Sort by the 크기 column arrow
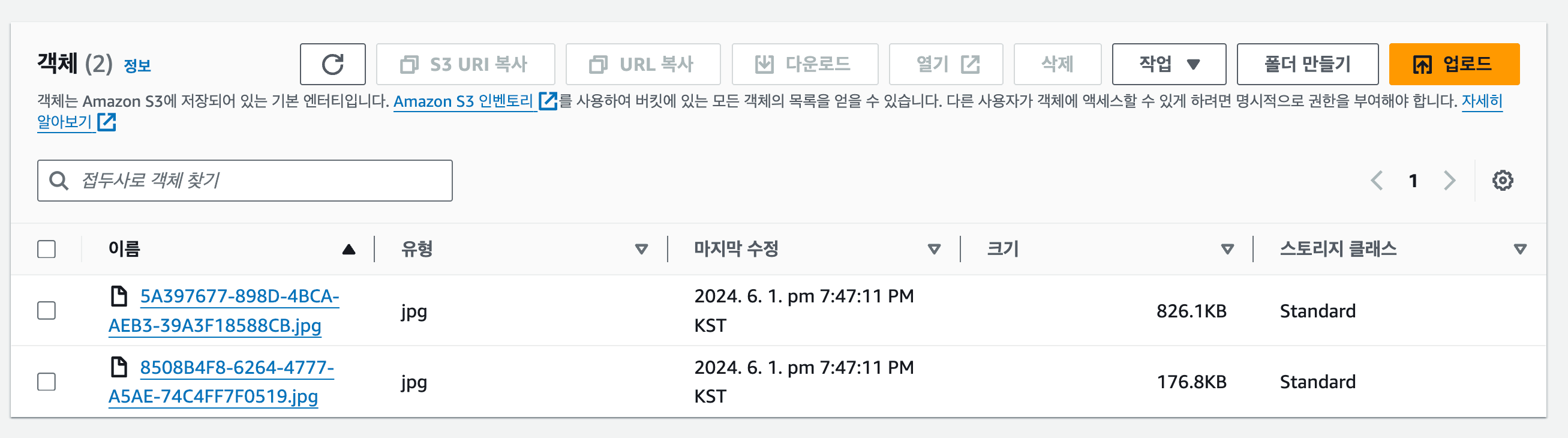Screen dimensions: 1568x438 click(1227, 249)
